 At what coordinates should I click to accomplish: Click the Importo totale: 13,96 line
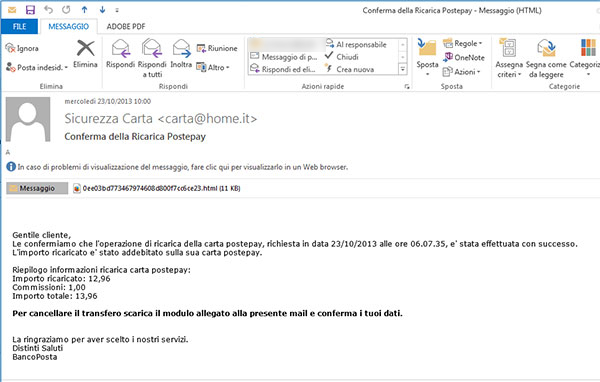(55, 296)
